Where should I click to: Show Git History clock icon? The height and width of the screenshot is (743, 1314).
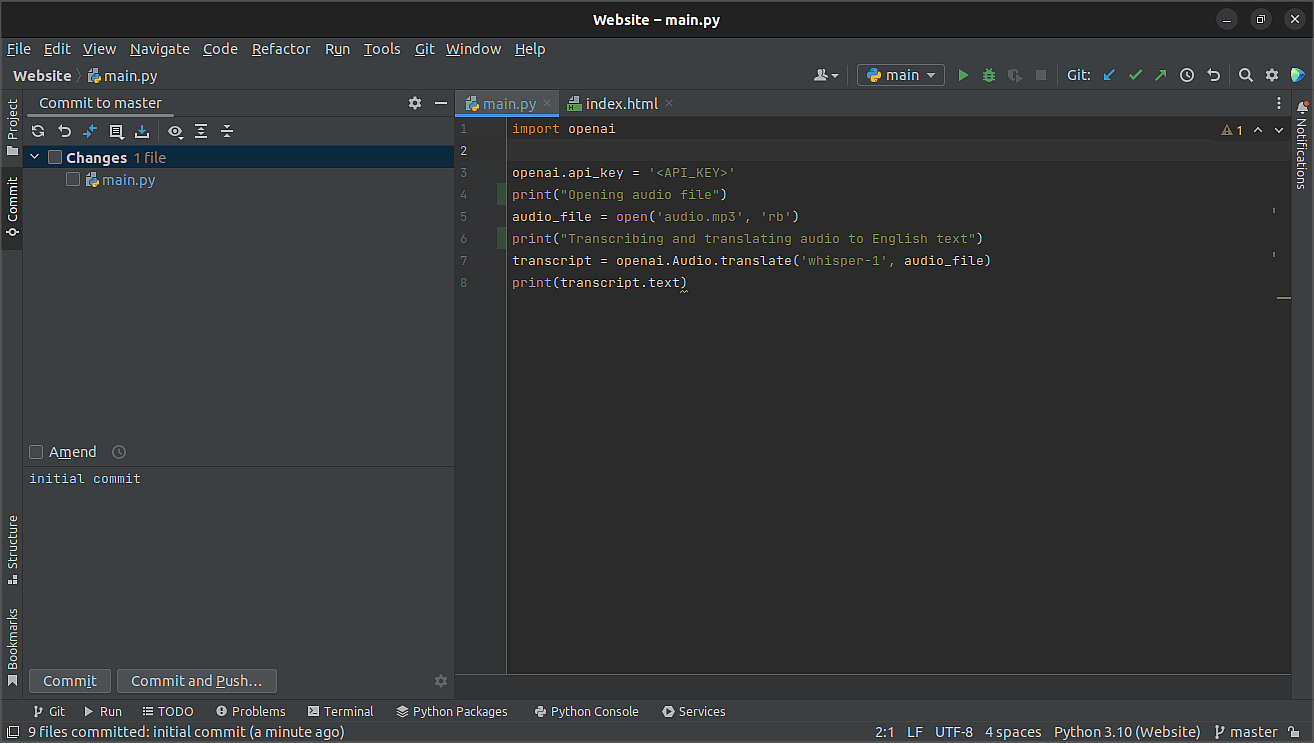1187,75
